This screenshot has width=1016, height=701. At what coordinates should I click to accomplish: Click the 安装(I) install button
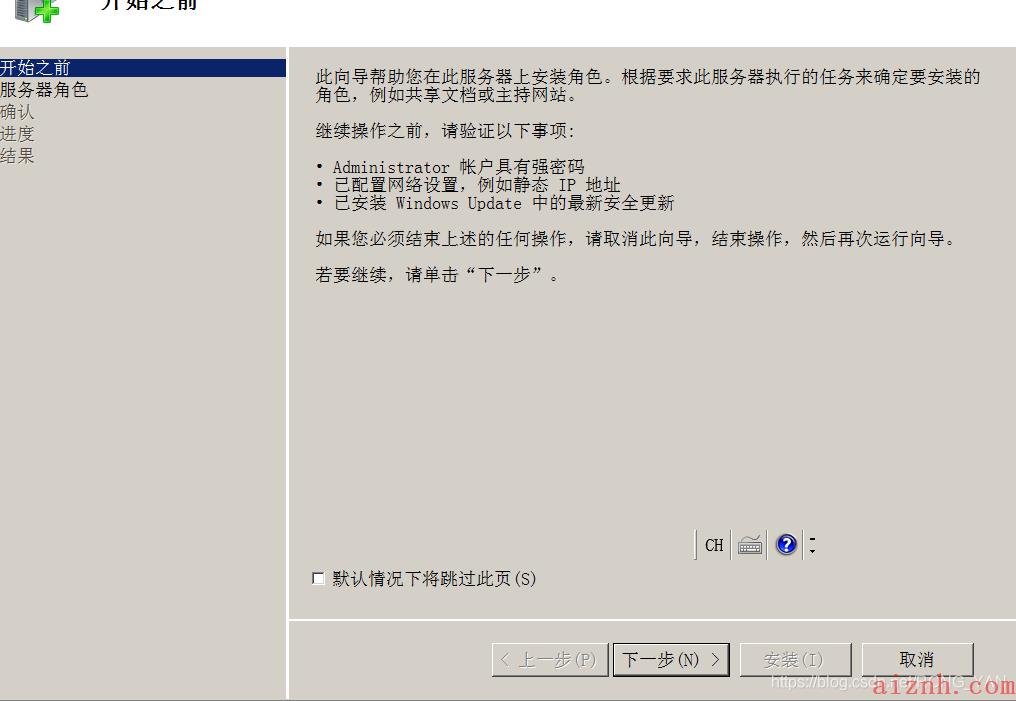[795, 660]
